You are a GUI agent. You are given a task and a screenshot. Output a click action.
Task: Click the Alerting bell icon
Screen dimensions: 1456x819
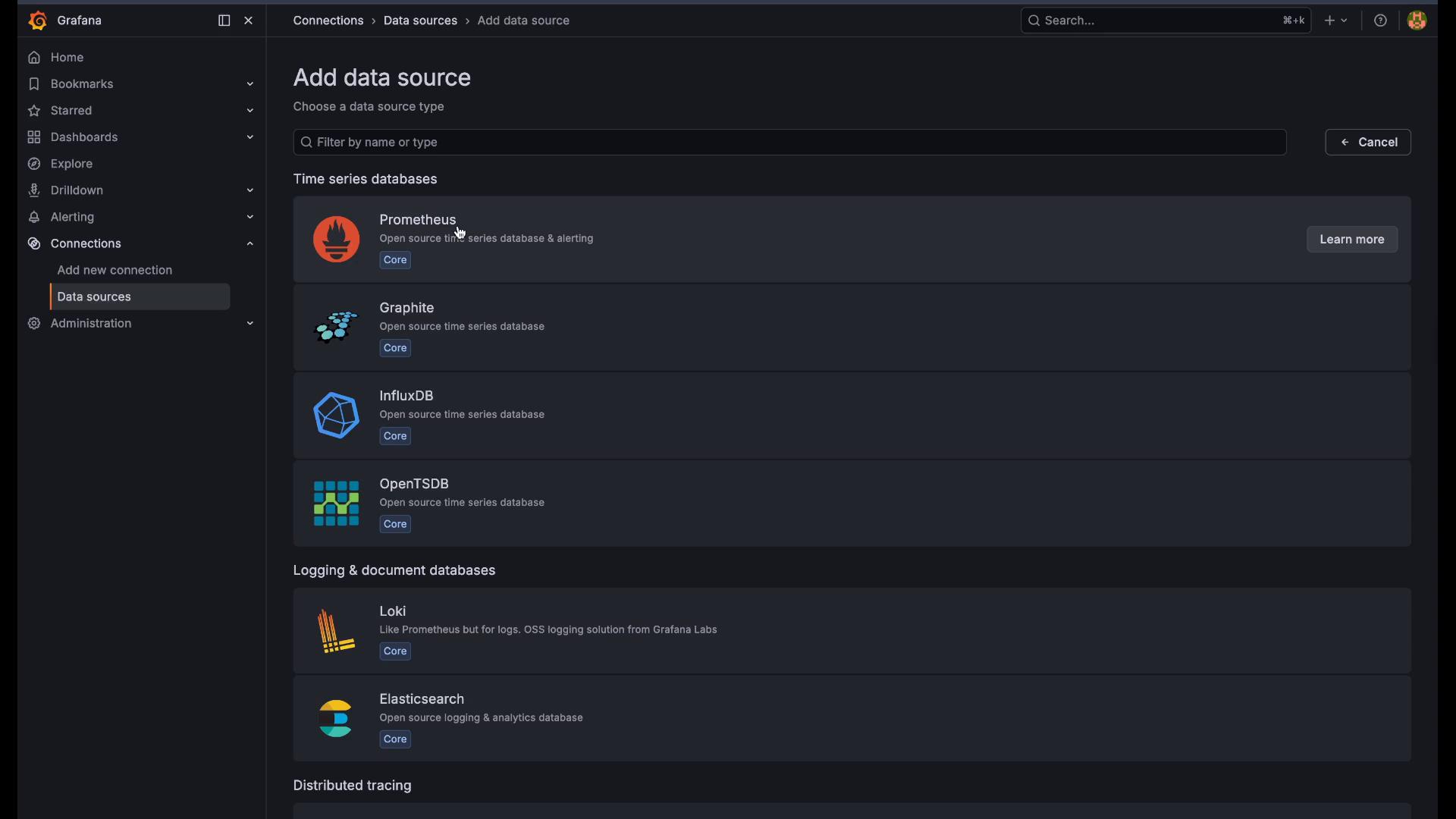pyautogui.click(x=34, y=217)
